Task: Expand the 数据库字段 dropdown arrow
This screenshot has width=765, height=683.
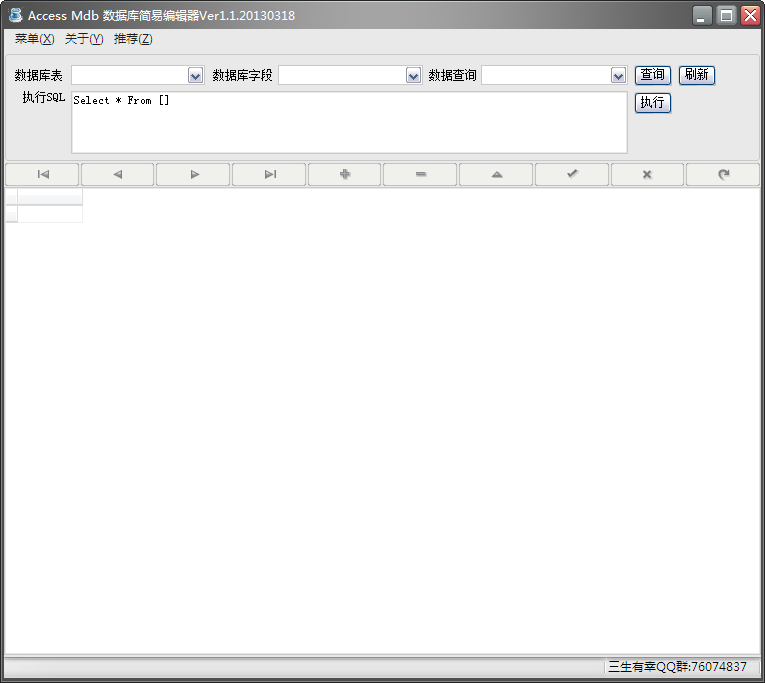Action: 413,76
